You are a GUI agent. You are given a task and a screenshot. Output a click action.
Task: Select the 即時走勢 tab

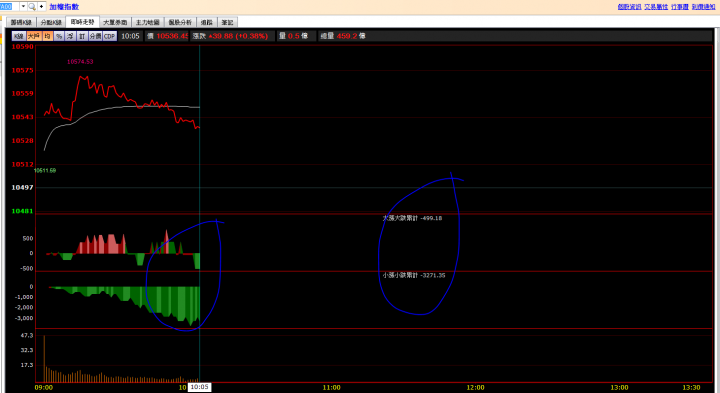click(83, 22)
